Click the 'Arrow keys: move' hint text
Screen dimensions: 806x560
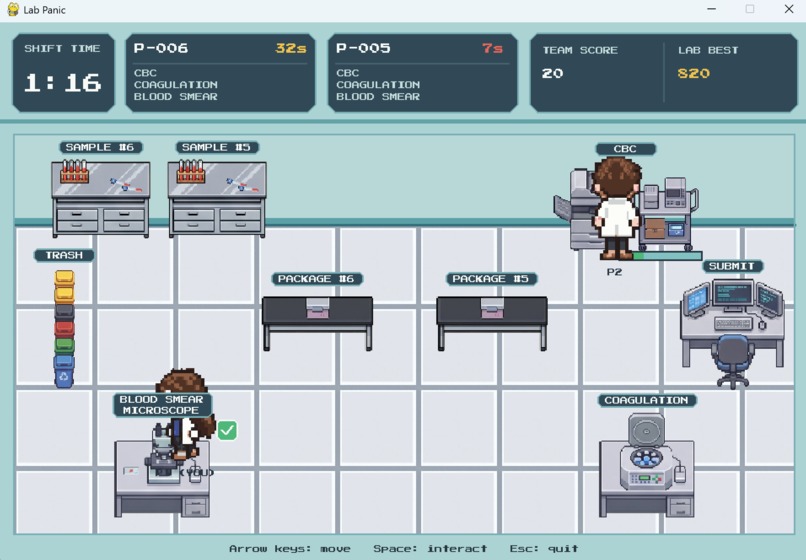pyautogui.click(x=290, y=549)
